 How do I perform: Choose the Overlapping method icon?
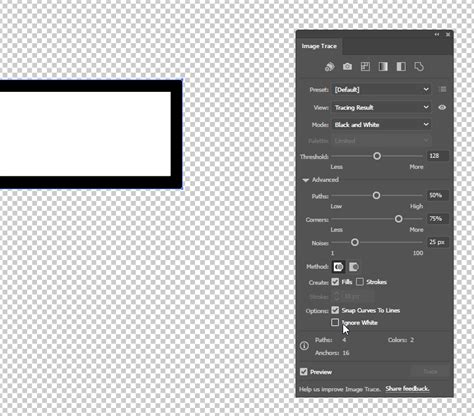tap(354, 267)
